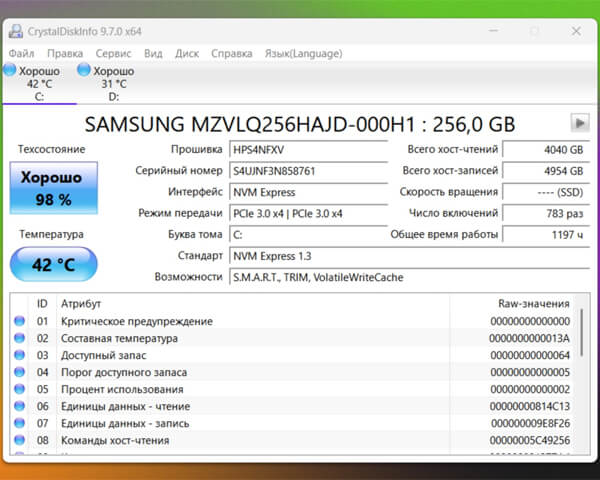The width and height of the screenshot is (600, 480).
Task: Click raw value 000000000013A
Action: pyautogui.click(x=529, y=338)
